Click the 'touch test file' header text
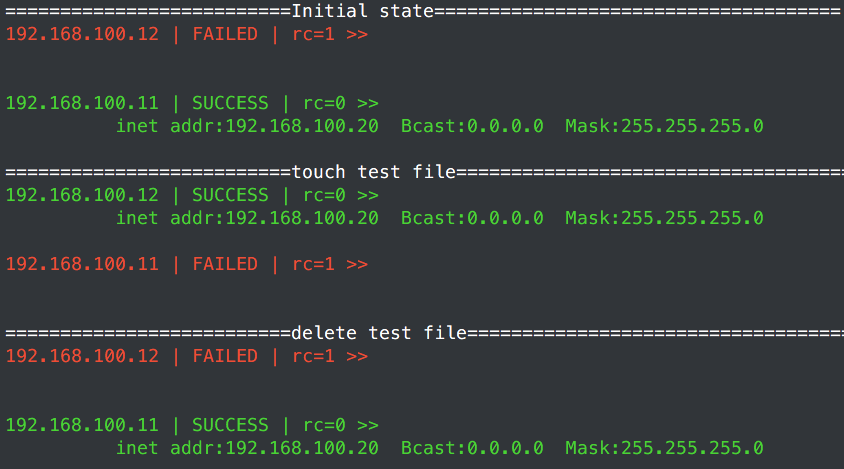This screenshot has height=469, width=844. 374,172
